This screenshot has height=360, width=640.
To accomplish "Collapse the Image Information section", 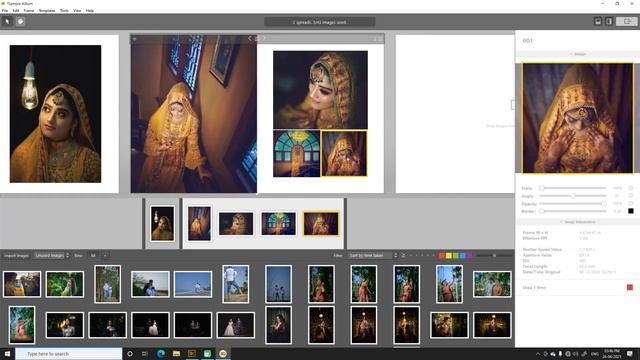I will tap(578, 222).
